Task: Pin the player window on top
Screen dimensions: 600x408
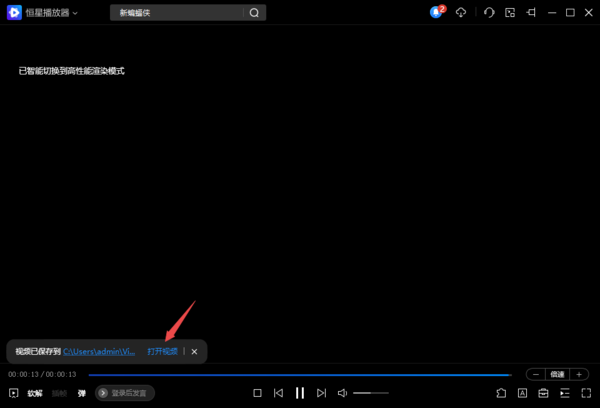Action: 531,13
